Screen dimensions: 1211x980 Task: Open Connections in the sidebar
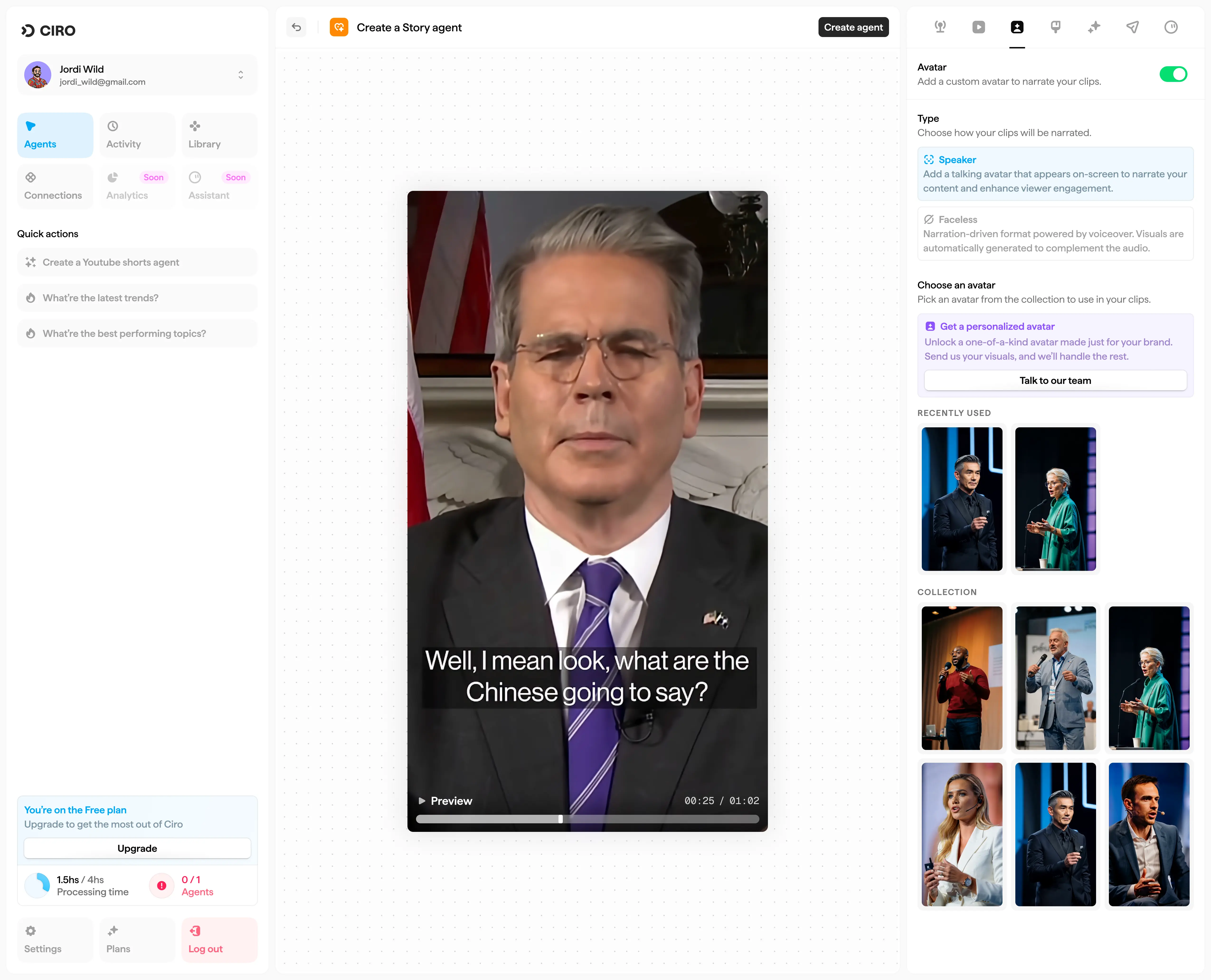click(x=55, y=187)
